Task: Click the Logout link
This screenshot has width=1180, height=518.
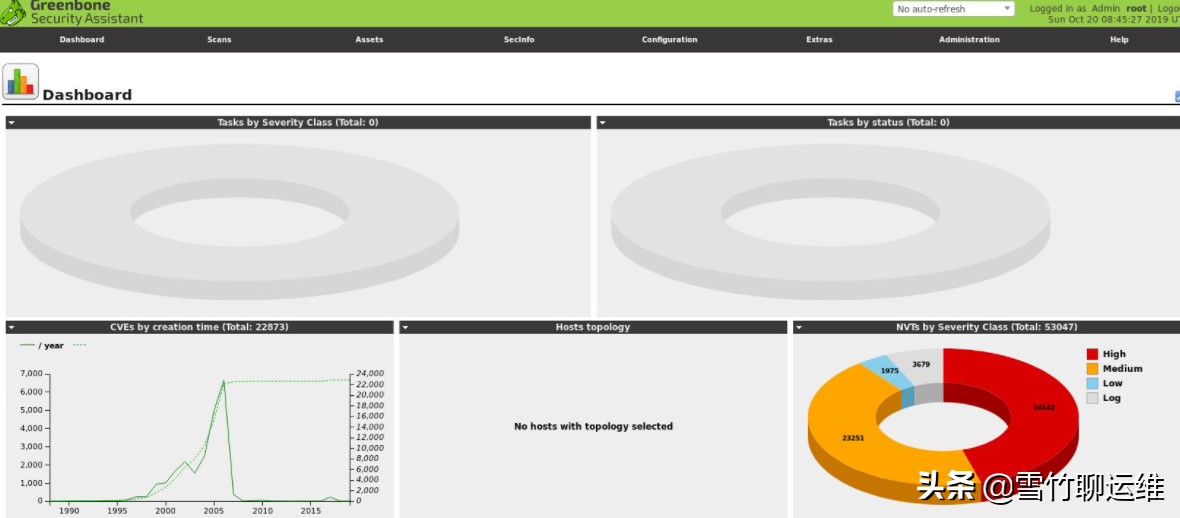Action: 1168,9
